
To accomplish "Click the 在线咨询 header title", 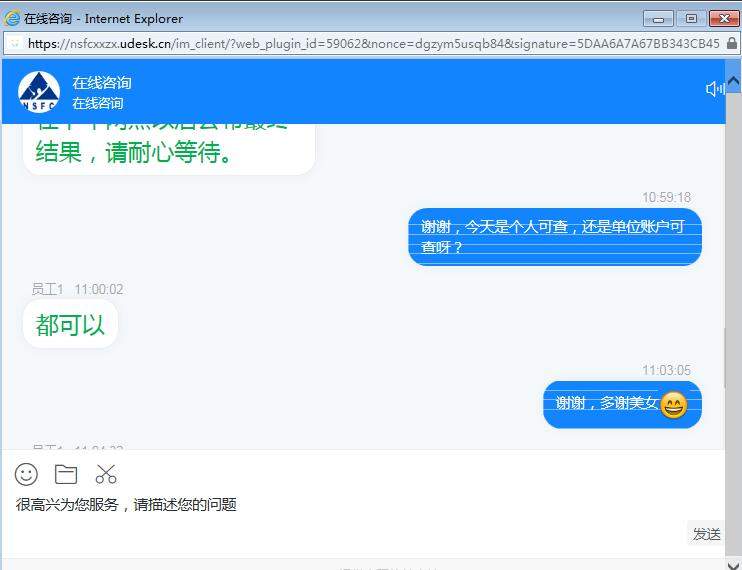I will [102, 83].
